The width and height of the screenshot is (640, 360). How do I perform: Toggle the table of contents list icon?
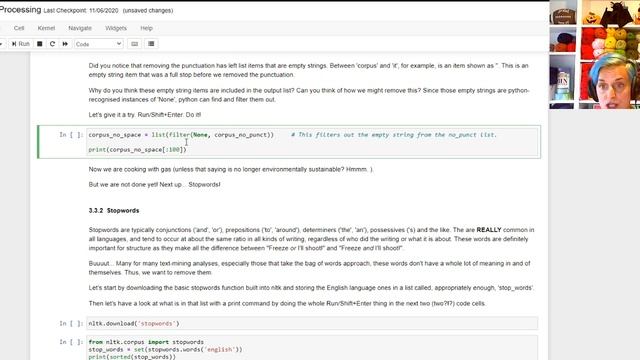click(151, 44)
